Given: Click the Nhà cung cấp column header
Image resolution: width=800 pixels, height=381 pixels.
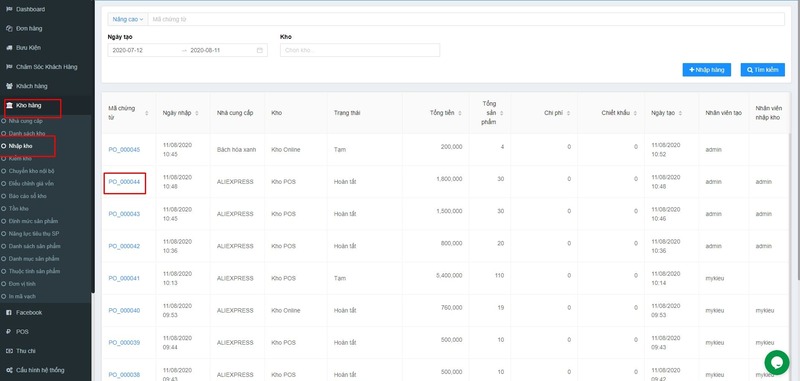Looking at the screenshot, I should coord(235,113).
